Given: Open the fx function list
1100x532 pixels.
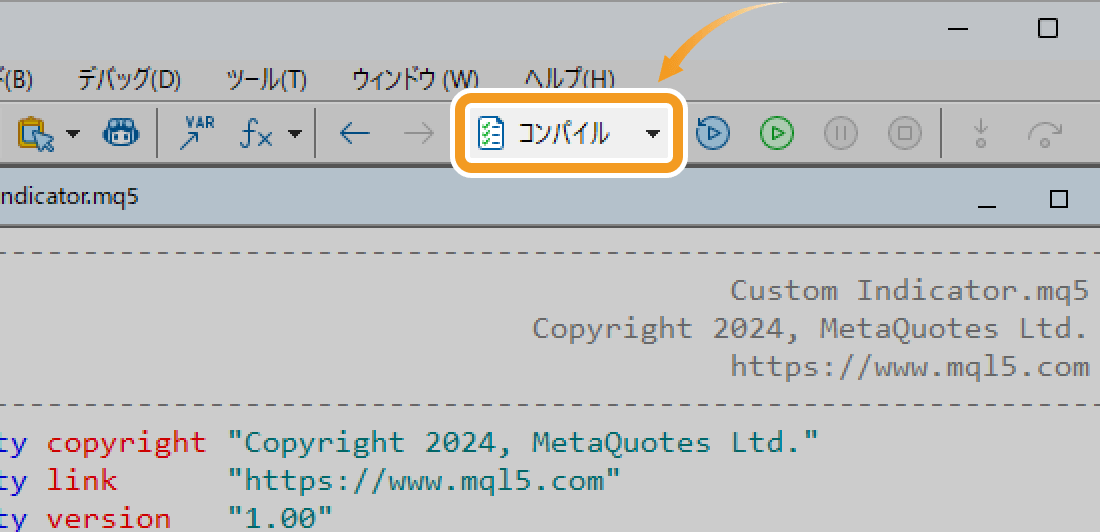Looking at the screenshot, I should tap(255, 133).
